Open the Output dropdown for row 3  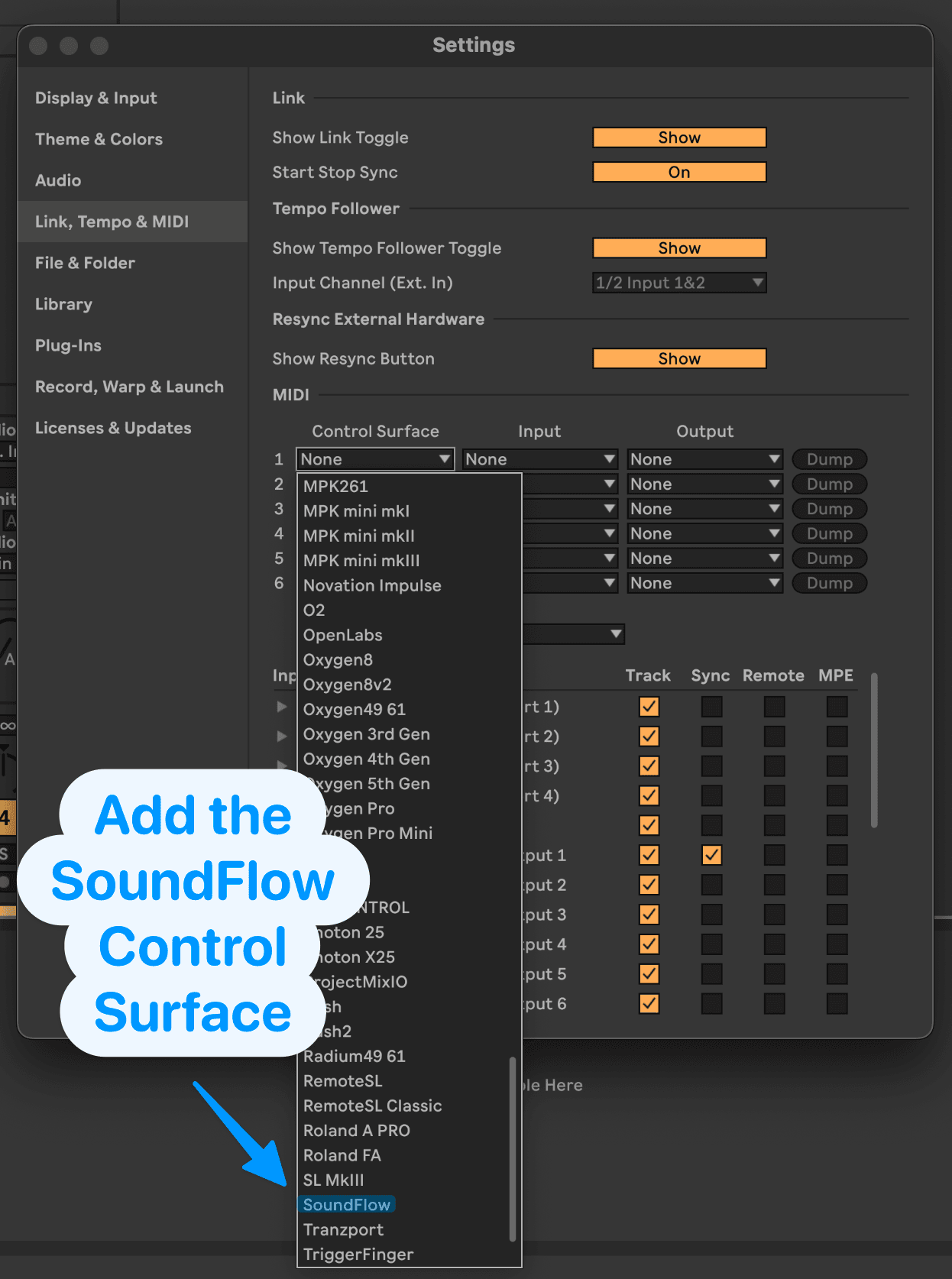pyautogui.click(x=705, y=509)
